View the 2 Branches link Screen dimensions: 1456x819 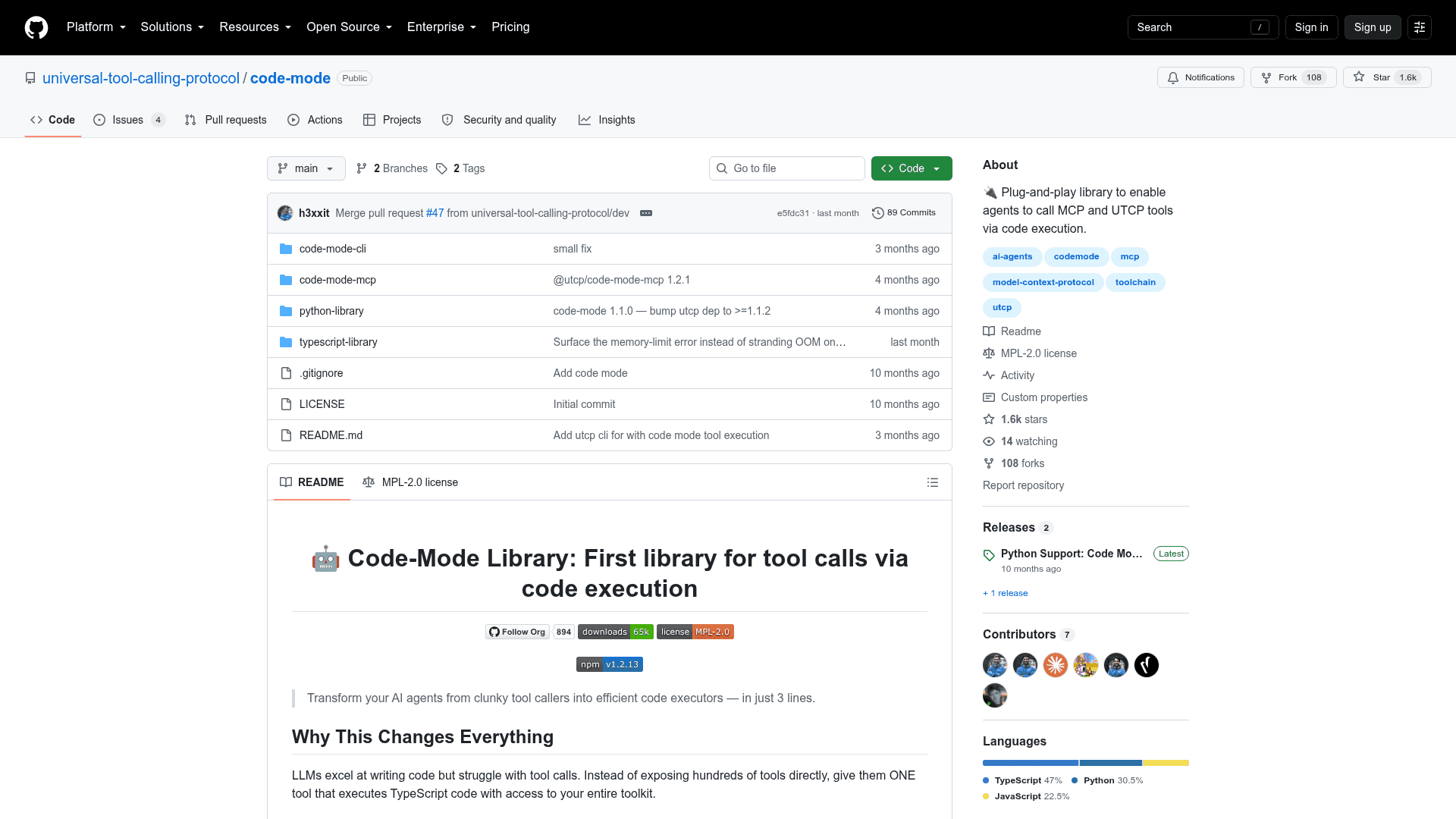pyautogui.click(x=392, y=168)
